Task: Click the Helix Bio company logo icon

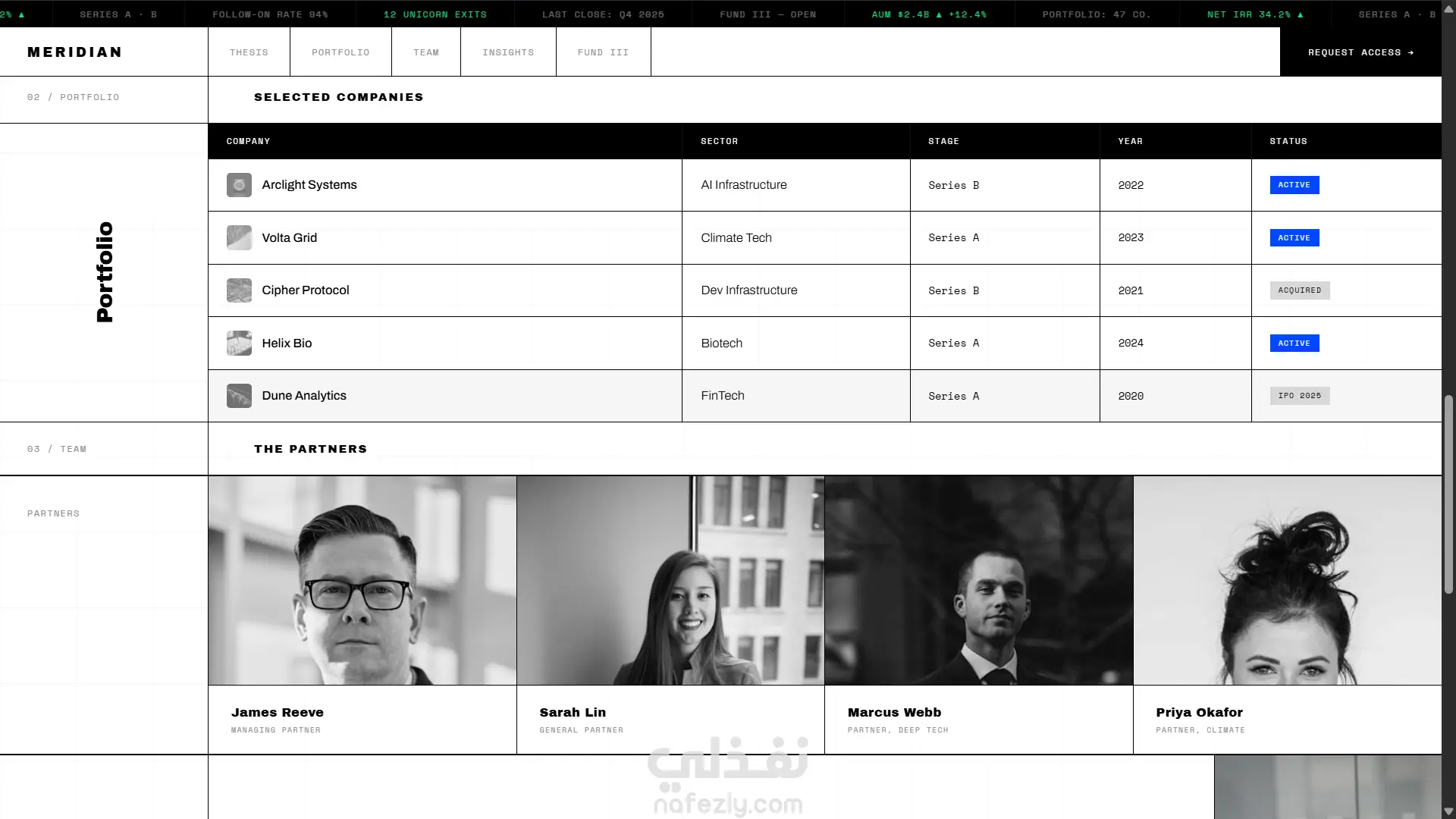Action: coord(239,343)
